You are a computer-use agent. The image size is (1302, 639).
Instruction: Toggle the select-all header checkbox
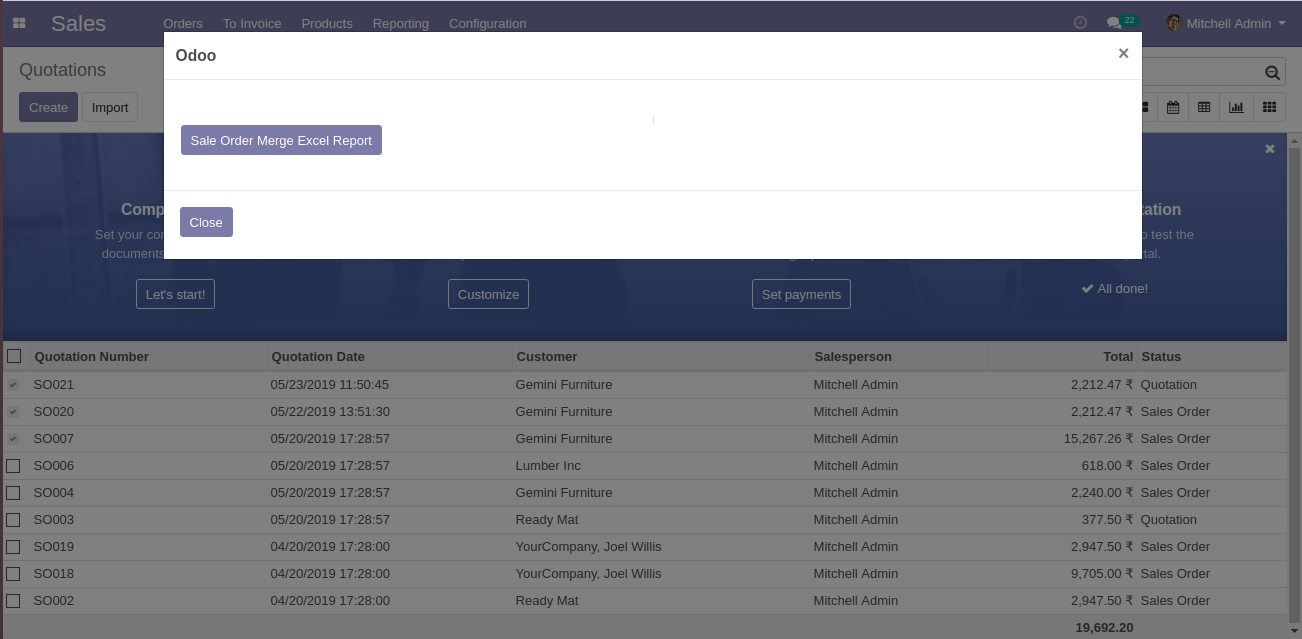pos(14,356)
